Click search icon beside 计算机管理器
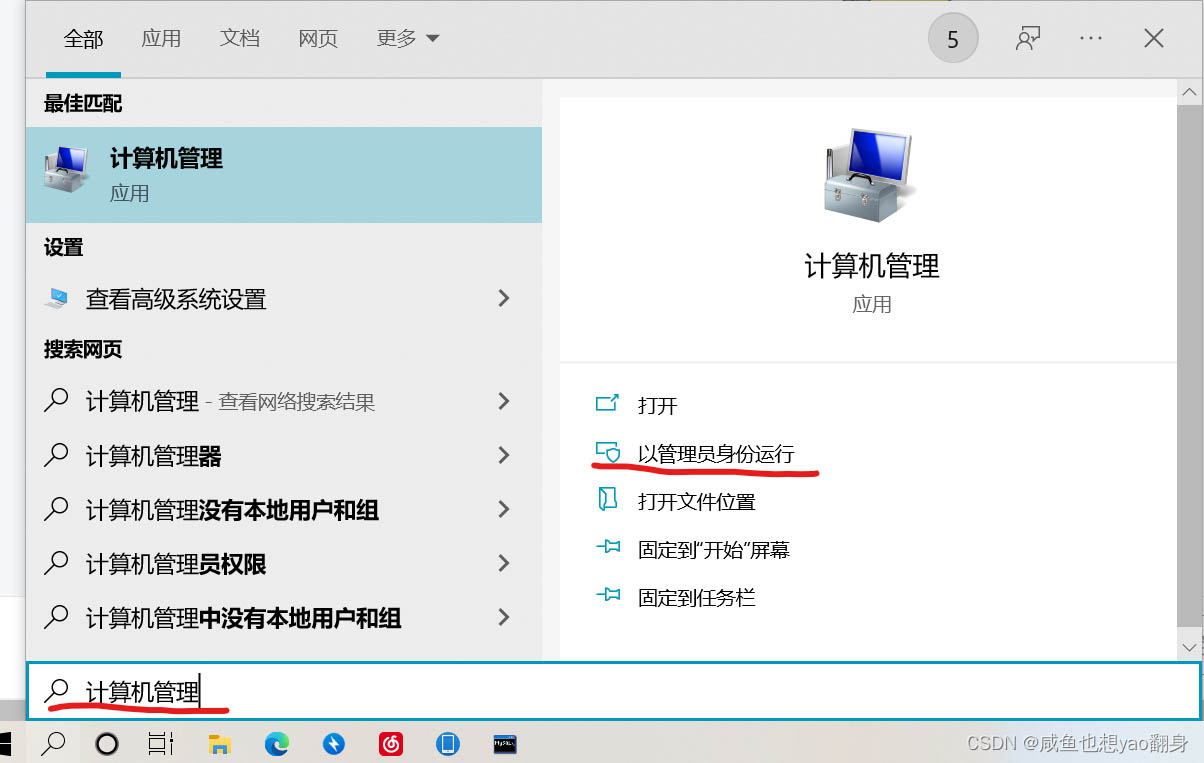 click(57, 455)
